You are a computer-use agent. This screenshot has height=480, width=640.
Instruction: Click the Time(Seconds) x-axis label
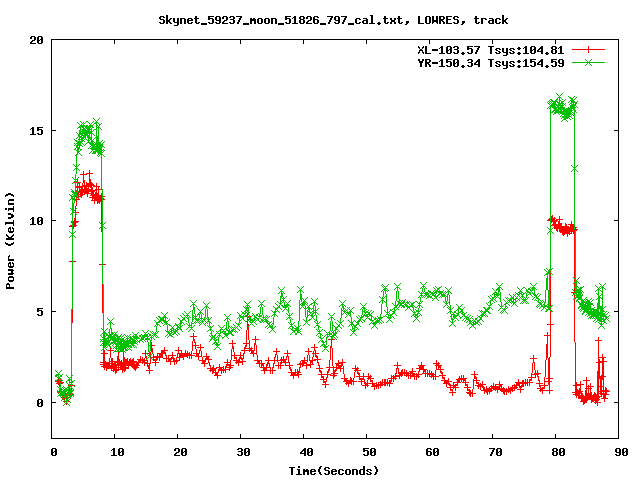coord(334,471)
